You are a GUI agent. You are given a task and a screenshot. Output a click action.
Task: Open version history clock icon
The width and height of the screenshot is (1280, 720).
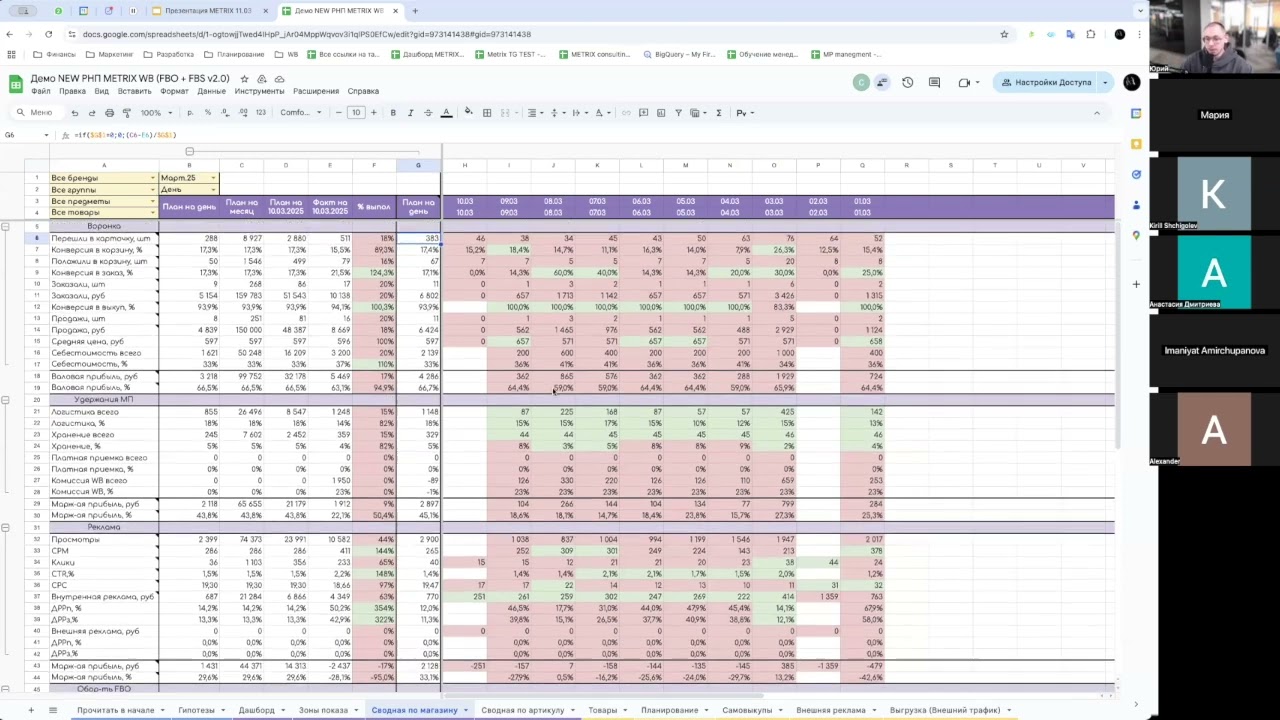[907, 82]
